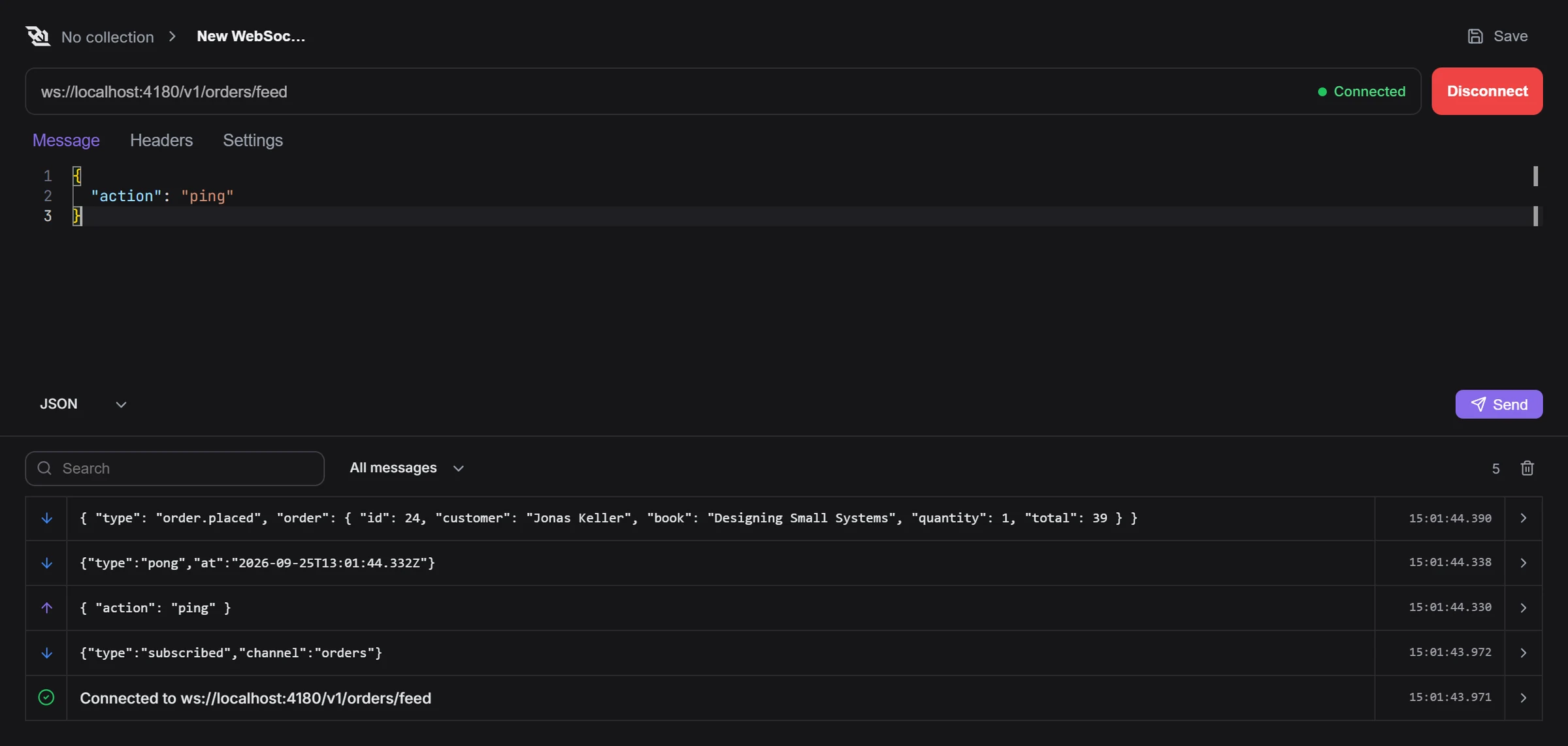The width and height of the screenshot is (1568, 746).
Task: Click the subscribed orders channel message text
Action: pyautogui.click(x=231, y=653)
